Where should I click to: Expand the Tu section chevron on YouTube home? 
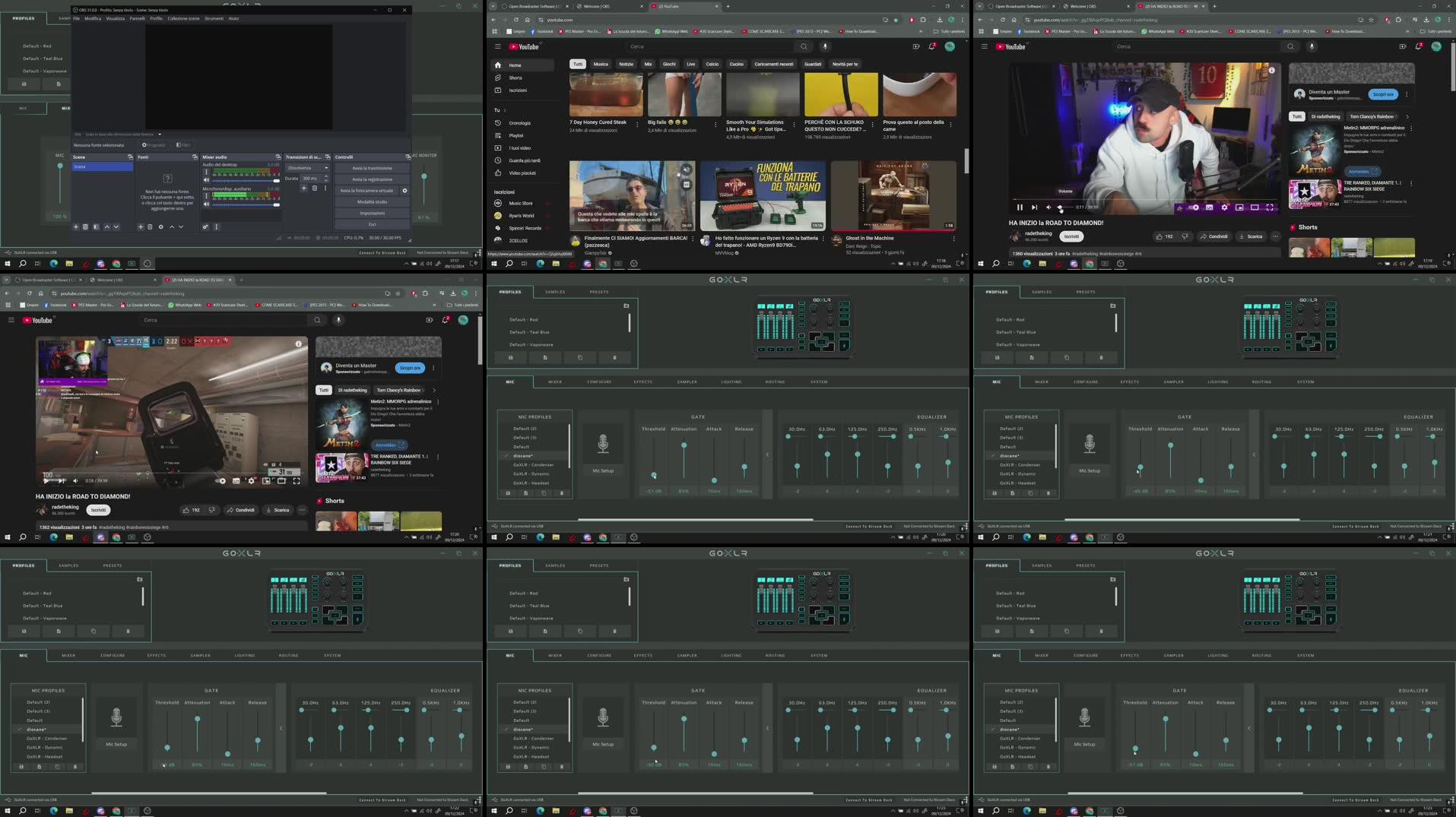point(505,110)
